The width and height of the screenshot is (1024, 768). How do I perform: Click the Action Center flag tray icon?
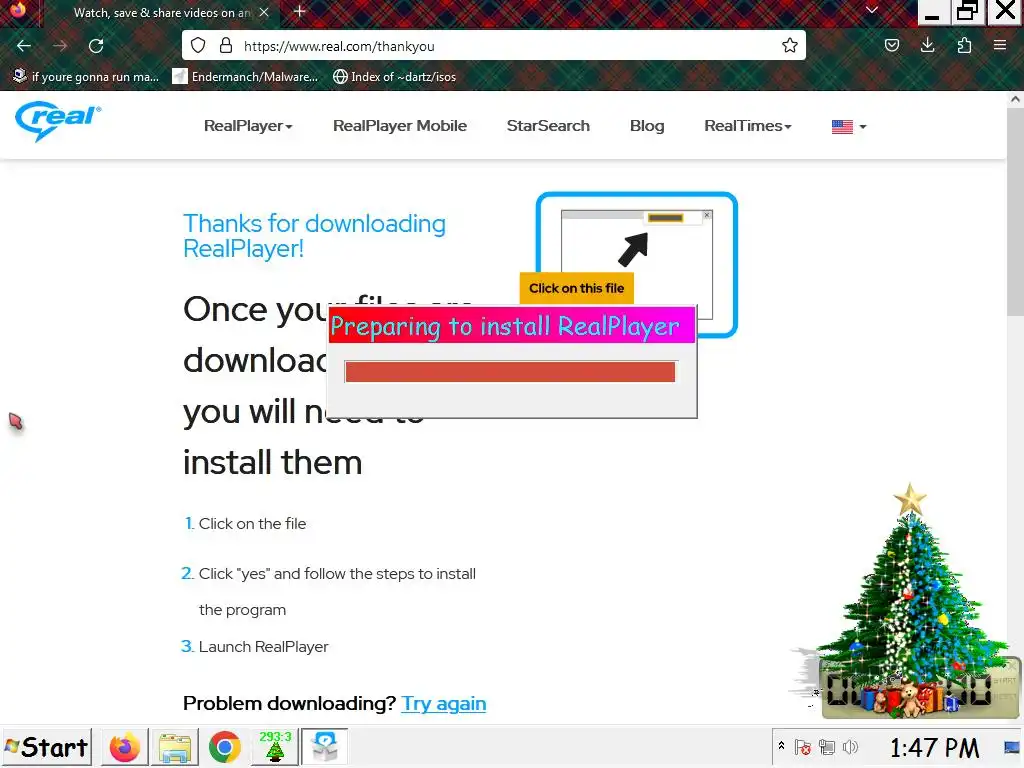point(803,747)
